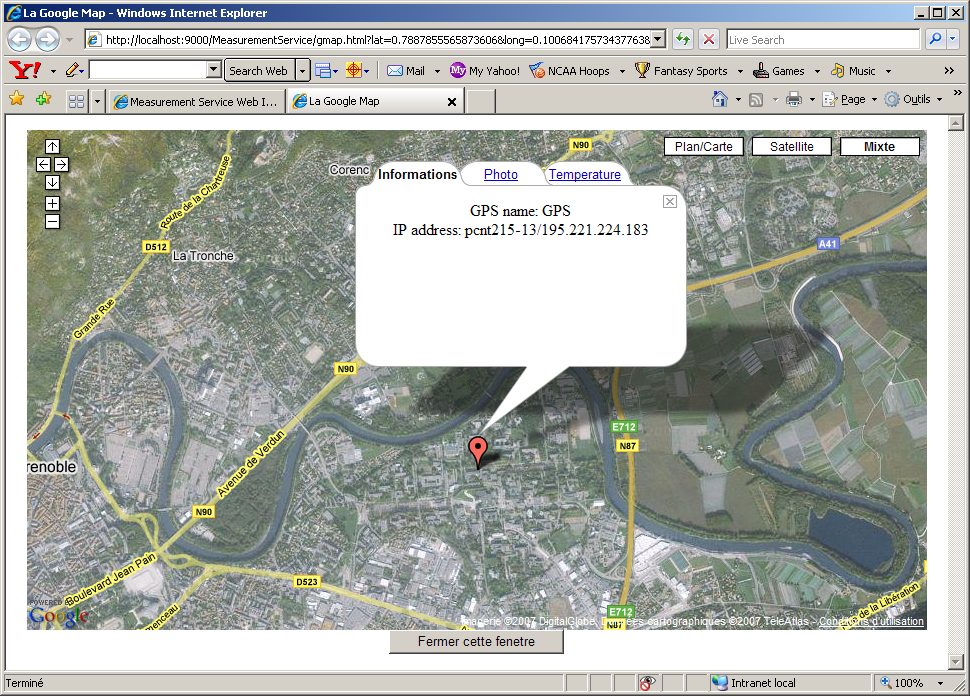Zoom in the map with the plus
This screenshot has height=696, width=970.
point(53,204)
